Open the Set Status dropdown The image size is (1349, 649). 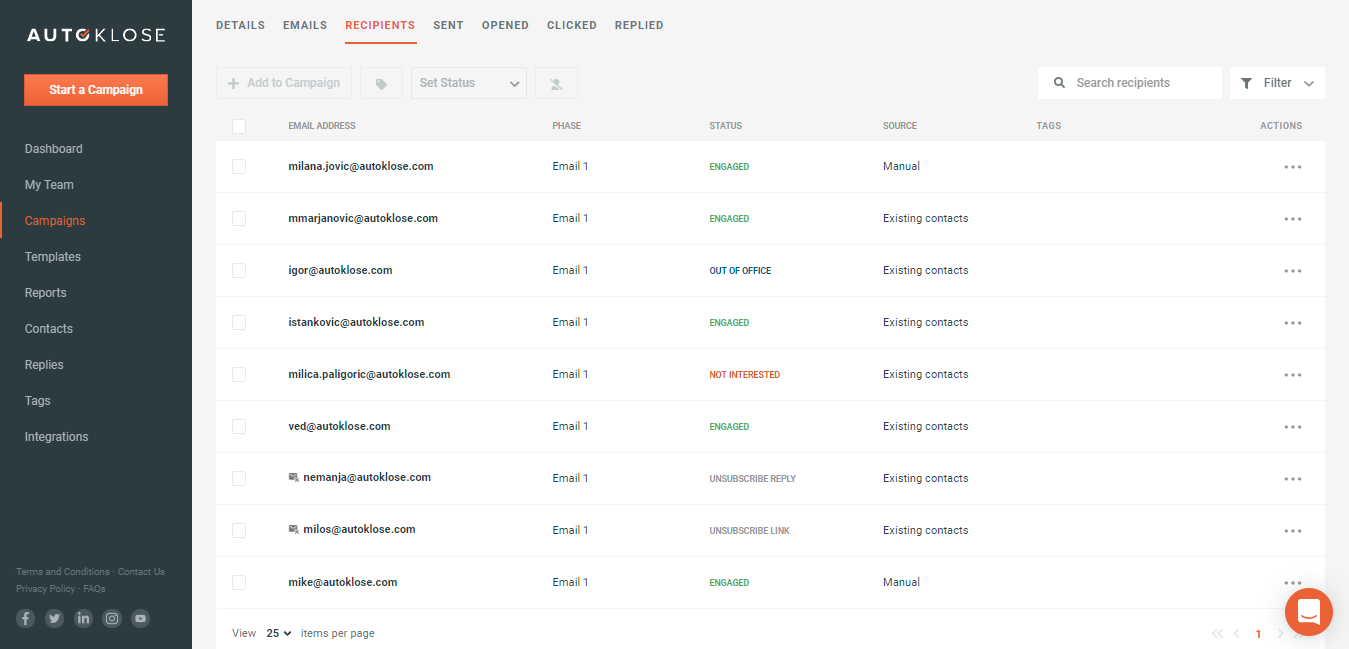pos(469,83)
